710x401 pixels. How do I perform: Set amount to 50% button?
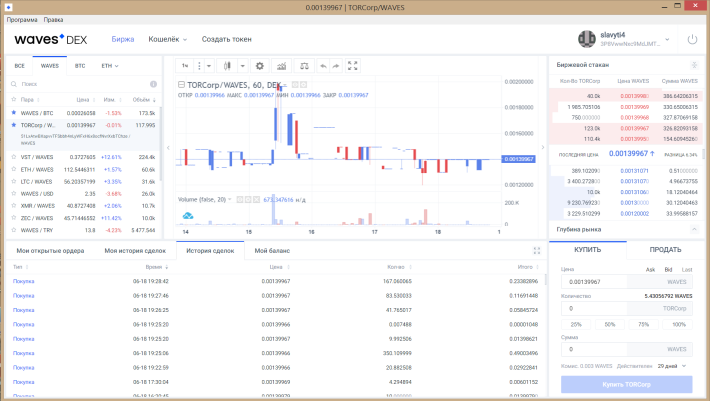610,324
